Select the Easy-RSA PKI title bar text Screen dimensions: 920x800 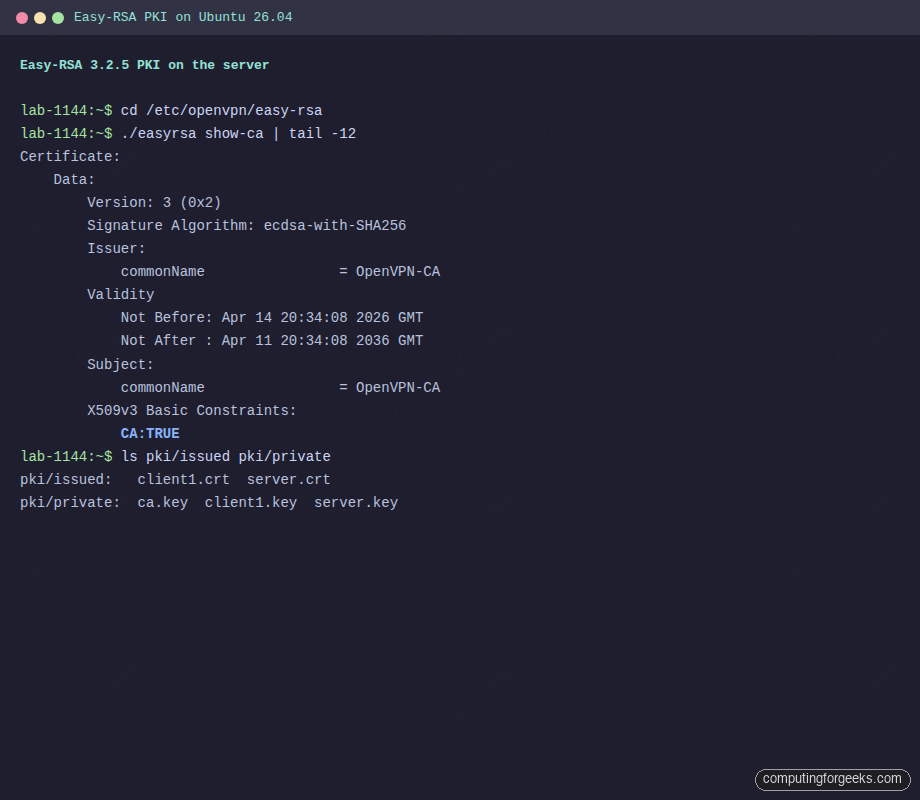click(185, 17)
